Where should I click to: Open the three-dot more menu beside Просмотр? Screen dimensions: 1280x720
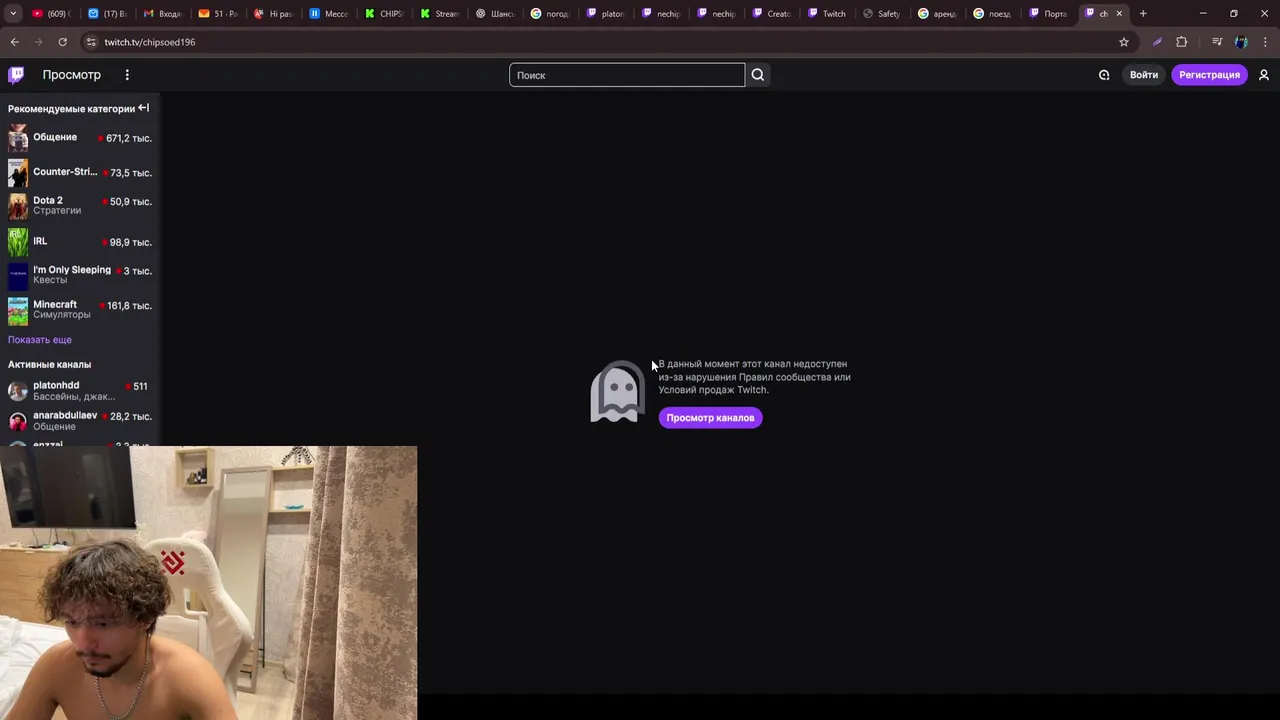(127, 75)
